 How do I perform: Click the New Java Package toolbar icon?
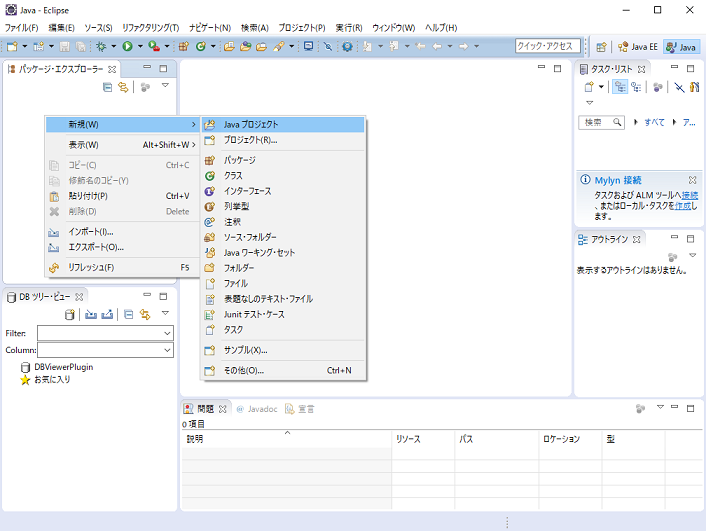click(x=184, y=46)
